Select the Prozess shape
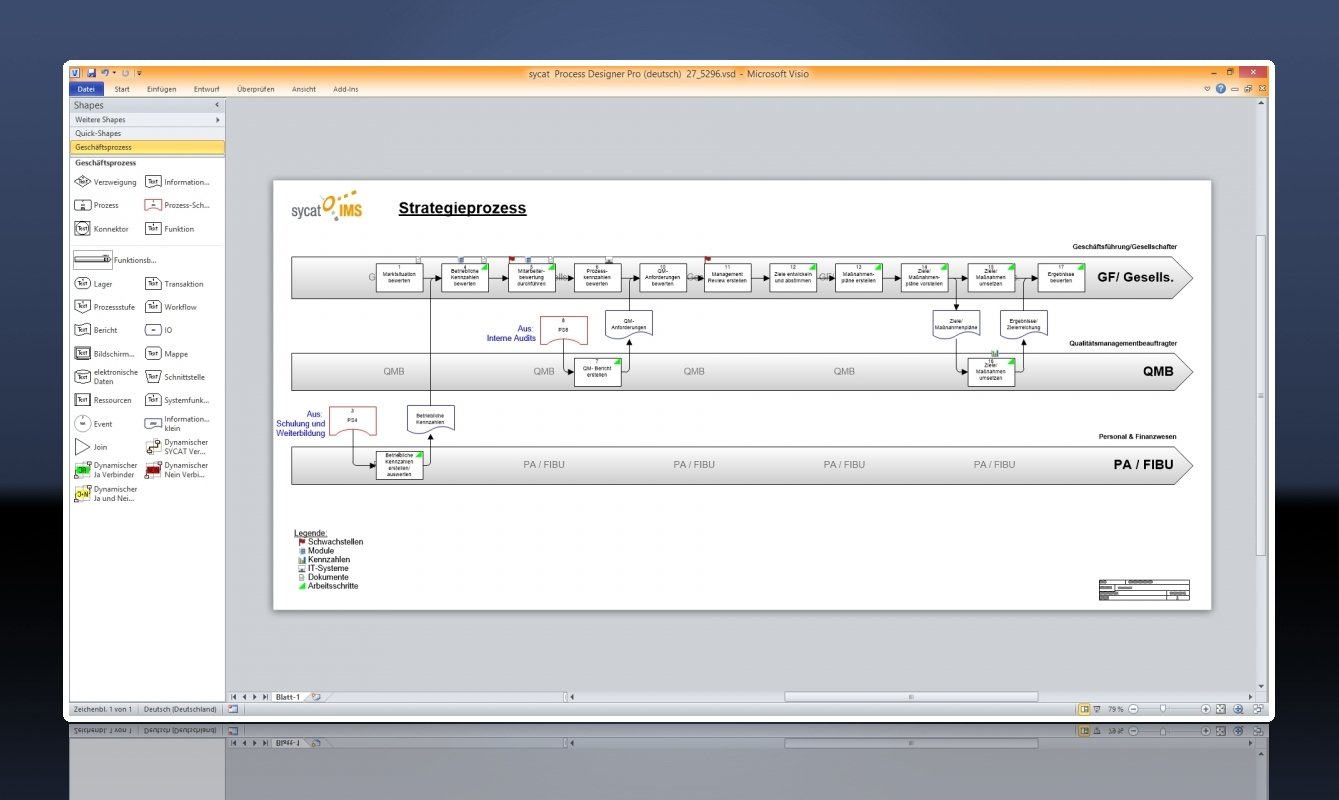1339x800 pixels. [x=97, y=205]
